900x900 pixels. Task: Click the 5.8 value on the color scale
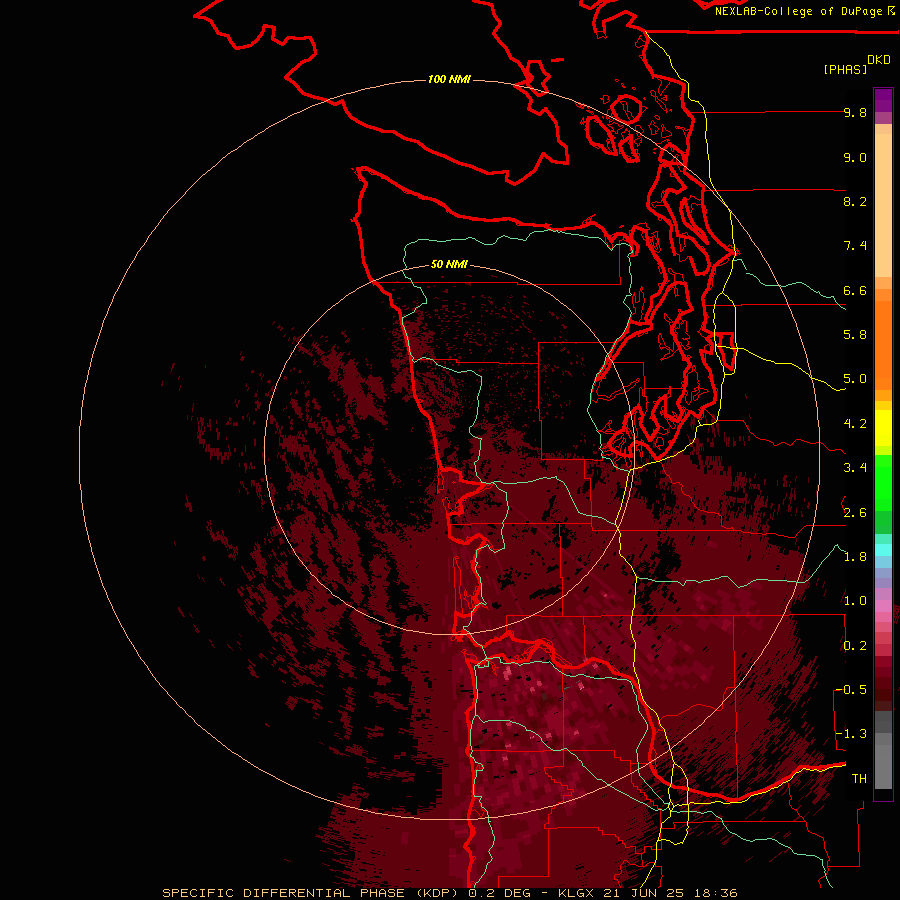(855, 335)
